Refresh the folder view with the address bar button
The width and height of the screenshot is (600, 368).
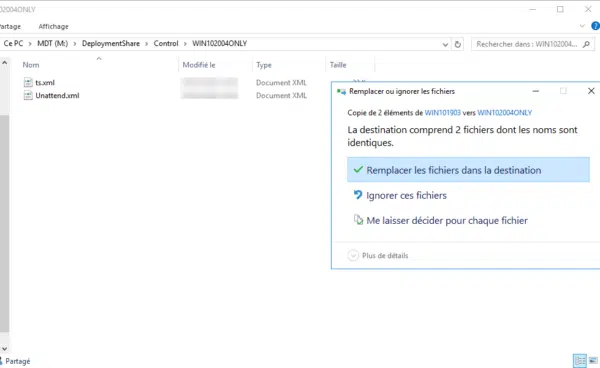coord(457,44)
